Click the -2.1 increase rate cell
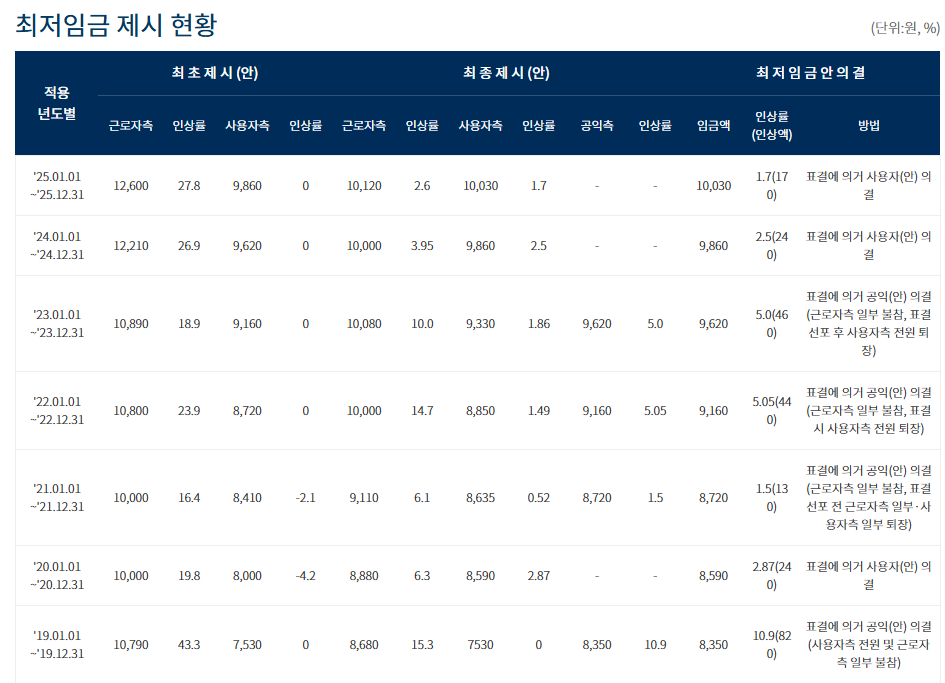The width and height of the screenshot is (945, 683). [306, 497]
